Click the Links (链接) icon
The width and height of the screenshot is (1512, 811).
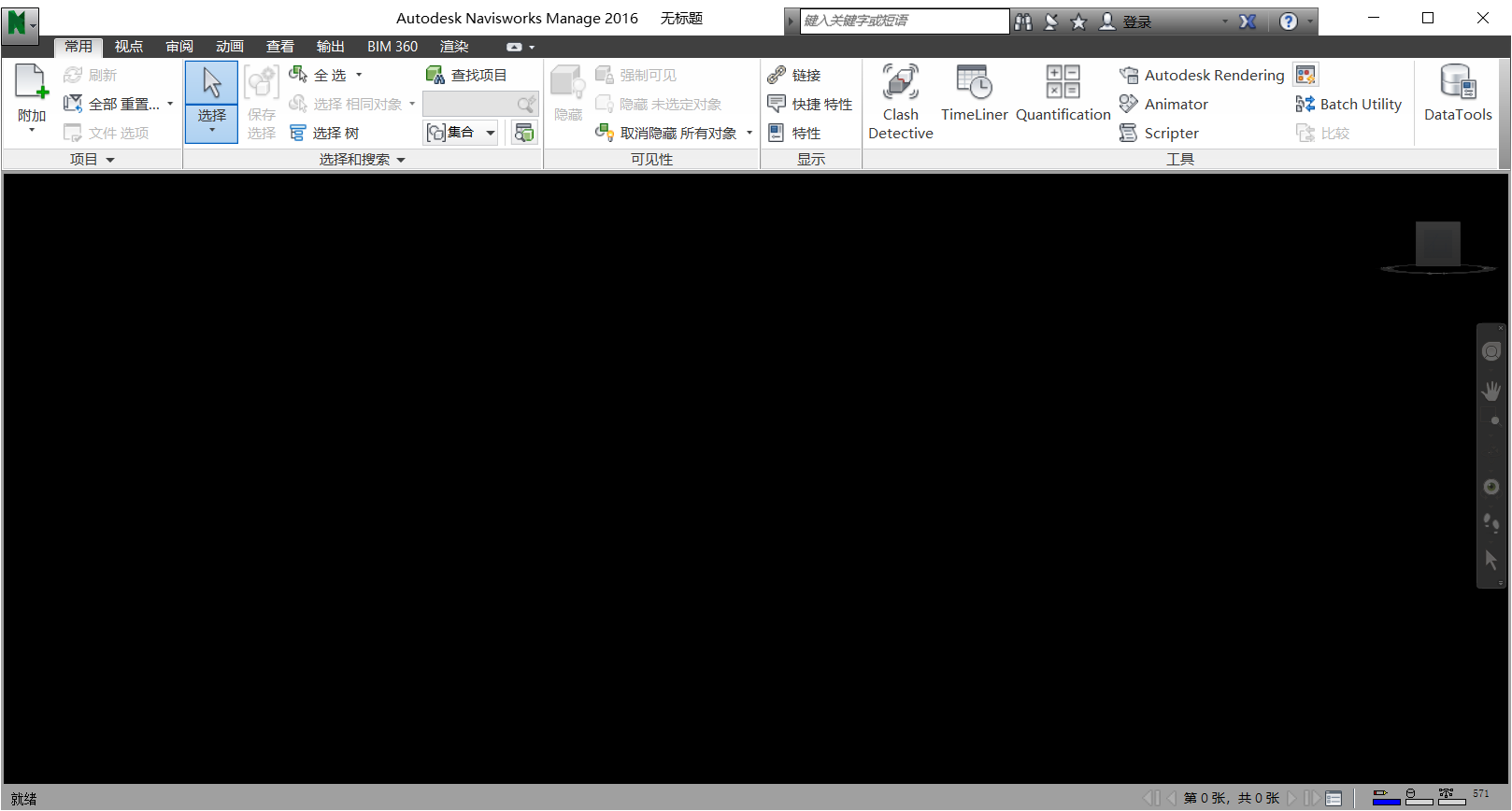pos(777,75)
